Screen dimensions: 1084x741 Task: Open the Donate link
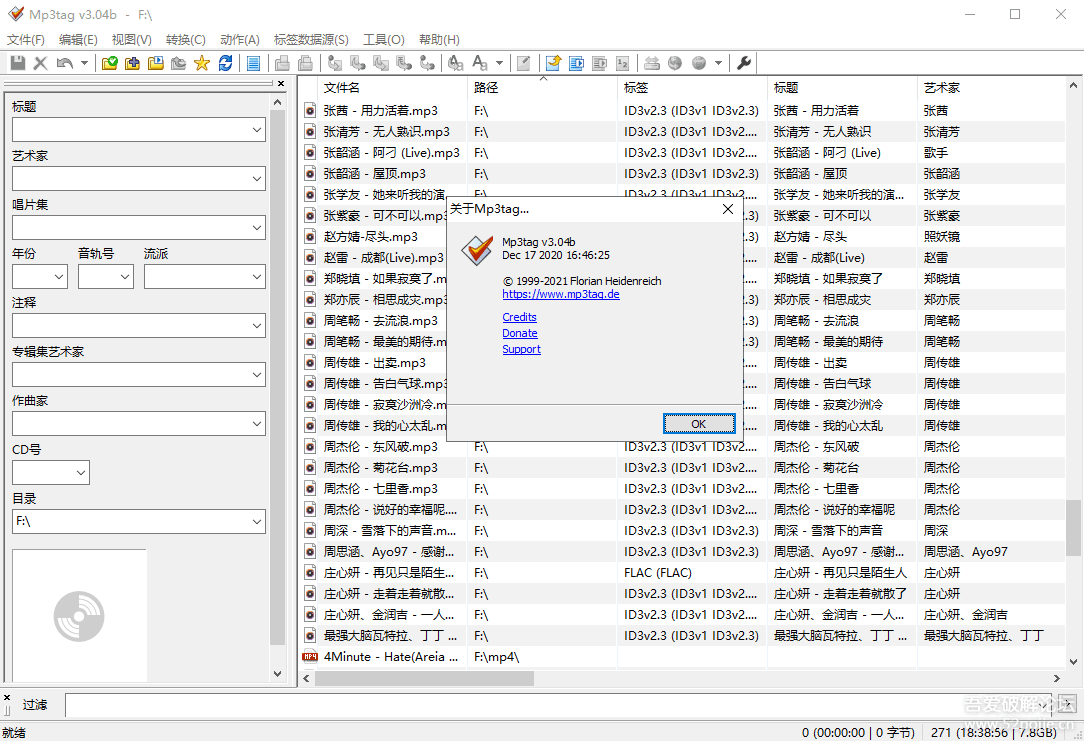520,333
